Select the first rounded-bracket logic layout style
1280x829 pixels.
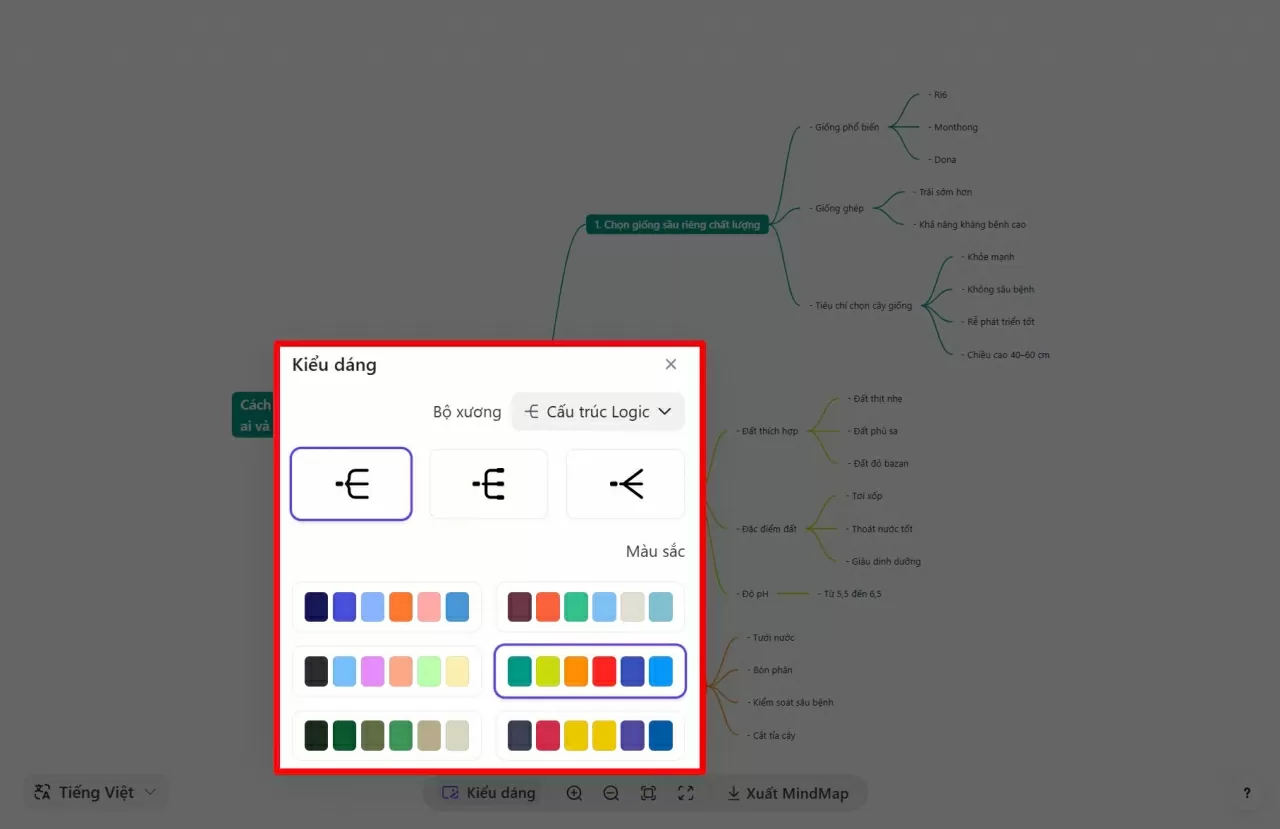pyautogui.click(x=351, y=484)
